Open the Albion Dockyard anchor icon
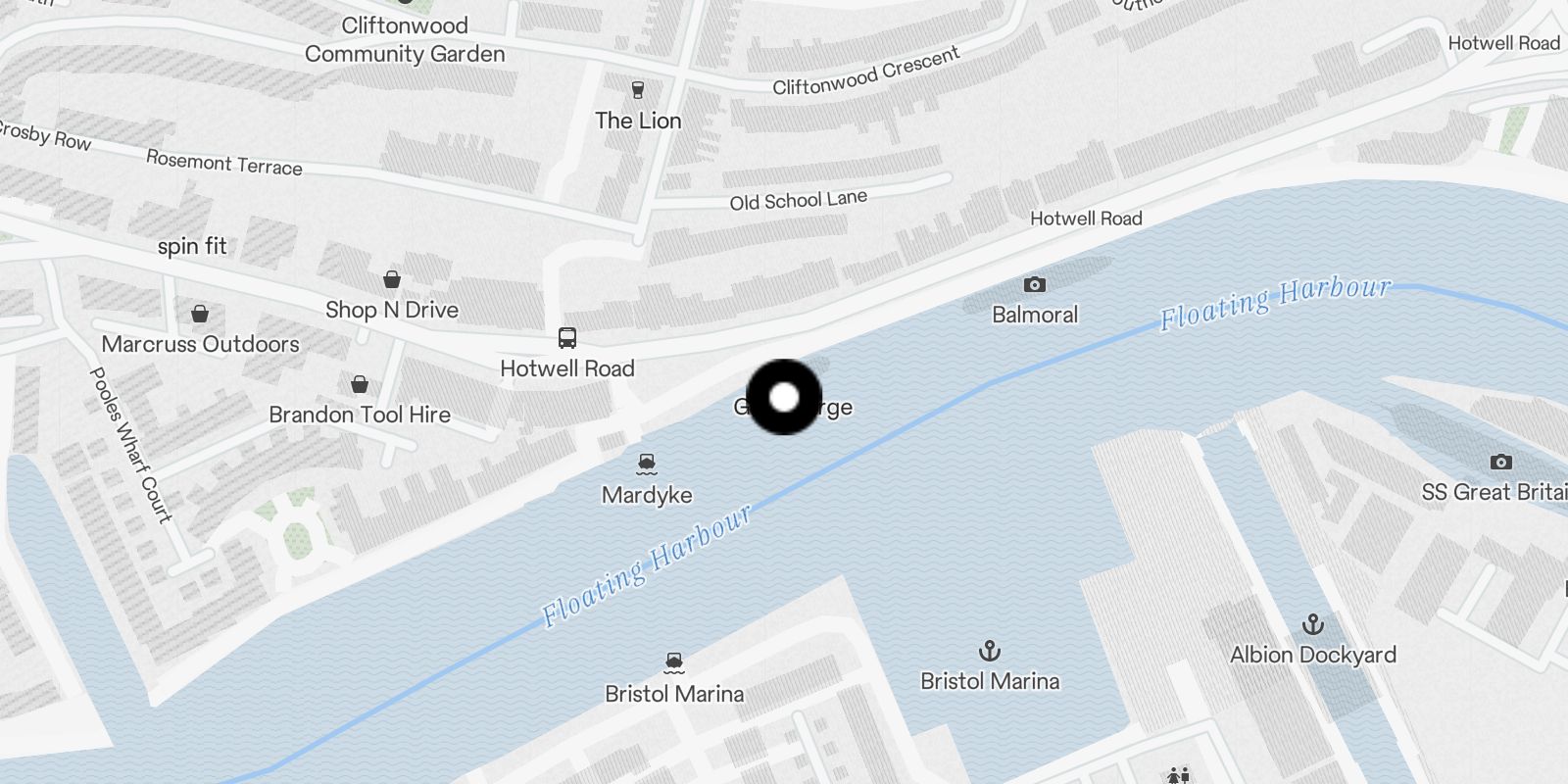 pyautogui.click(x=1313, y=624)
